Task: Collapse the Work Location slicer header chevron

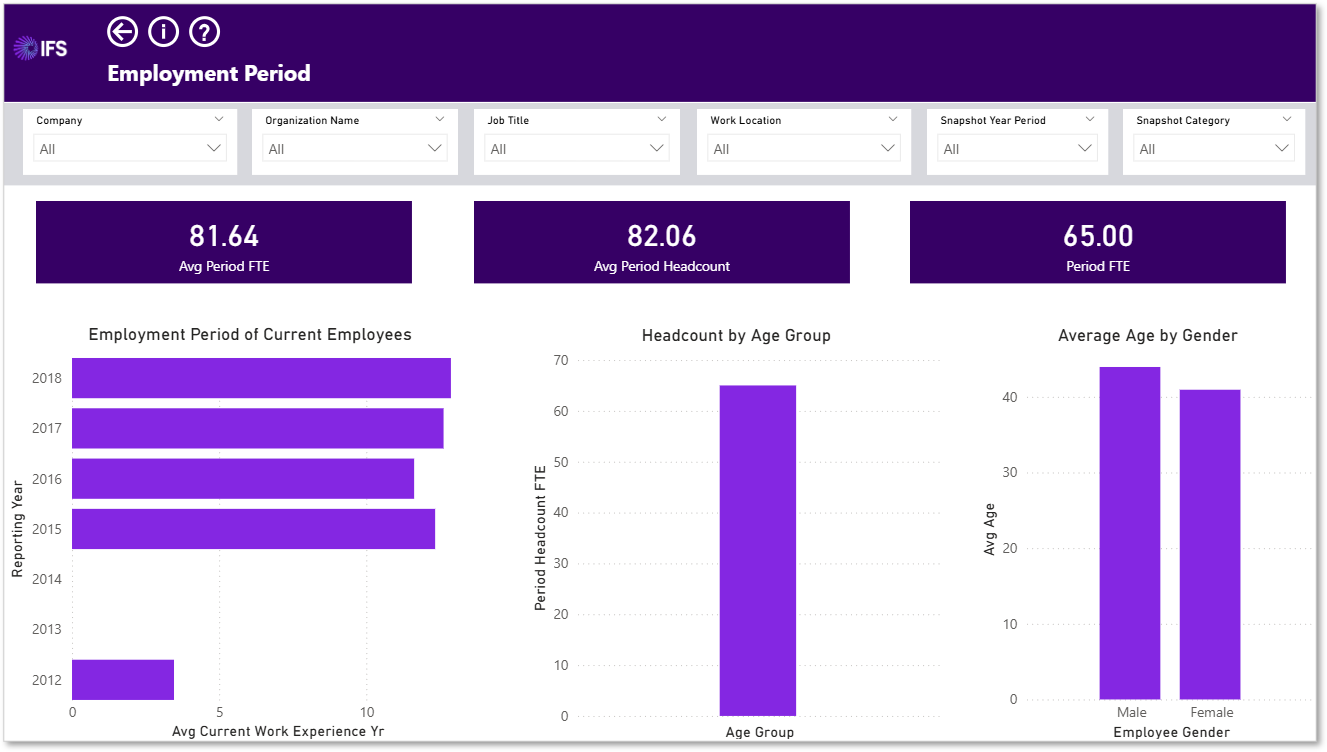Action: point(893,119)
